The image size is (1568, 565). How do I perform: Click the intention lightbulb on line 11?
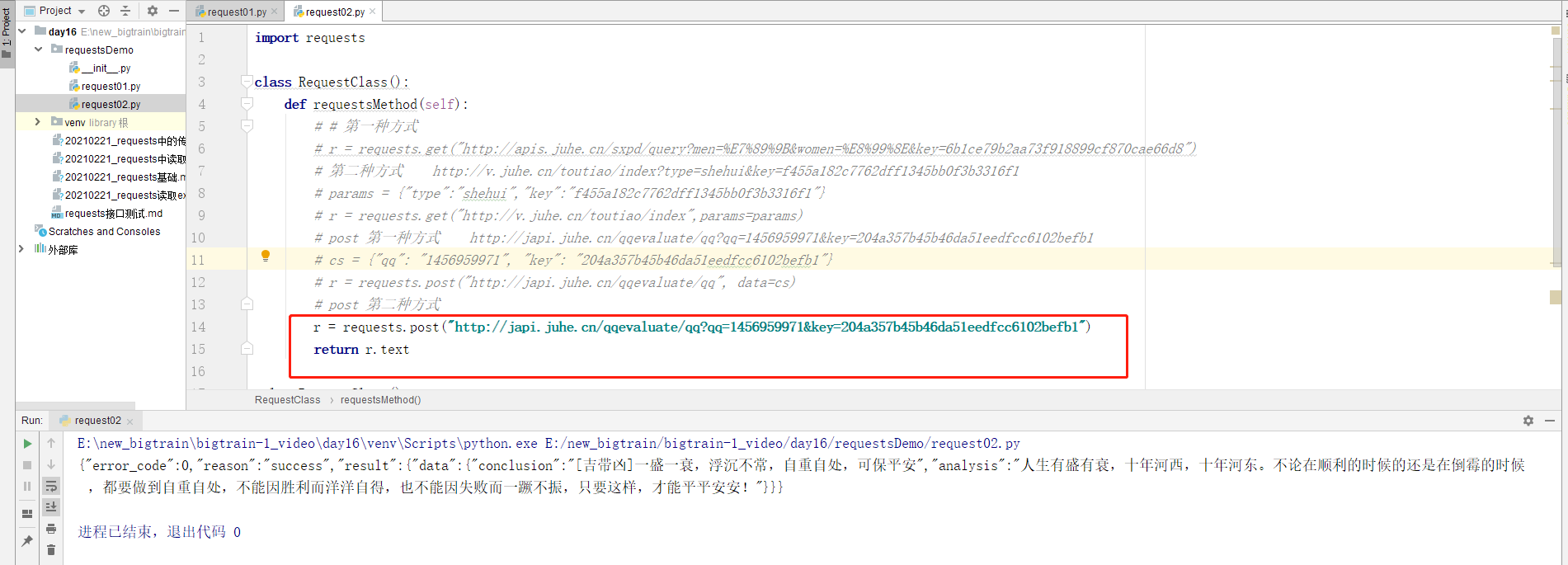266,256
